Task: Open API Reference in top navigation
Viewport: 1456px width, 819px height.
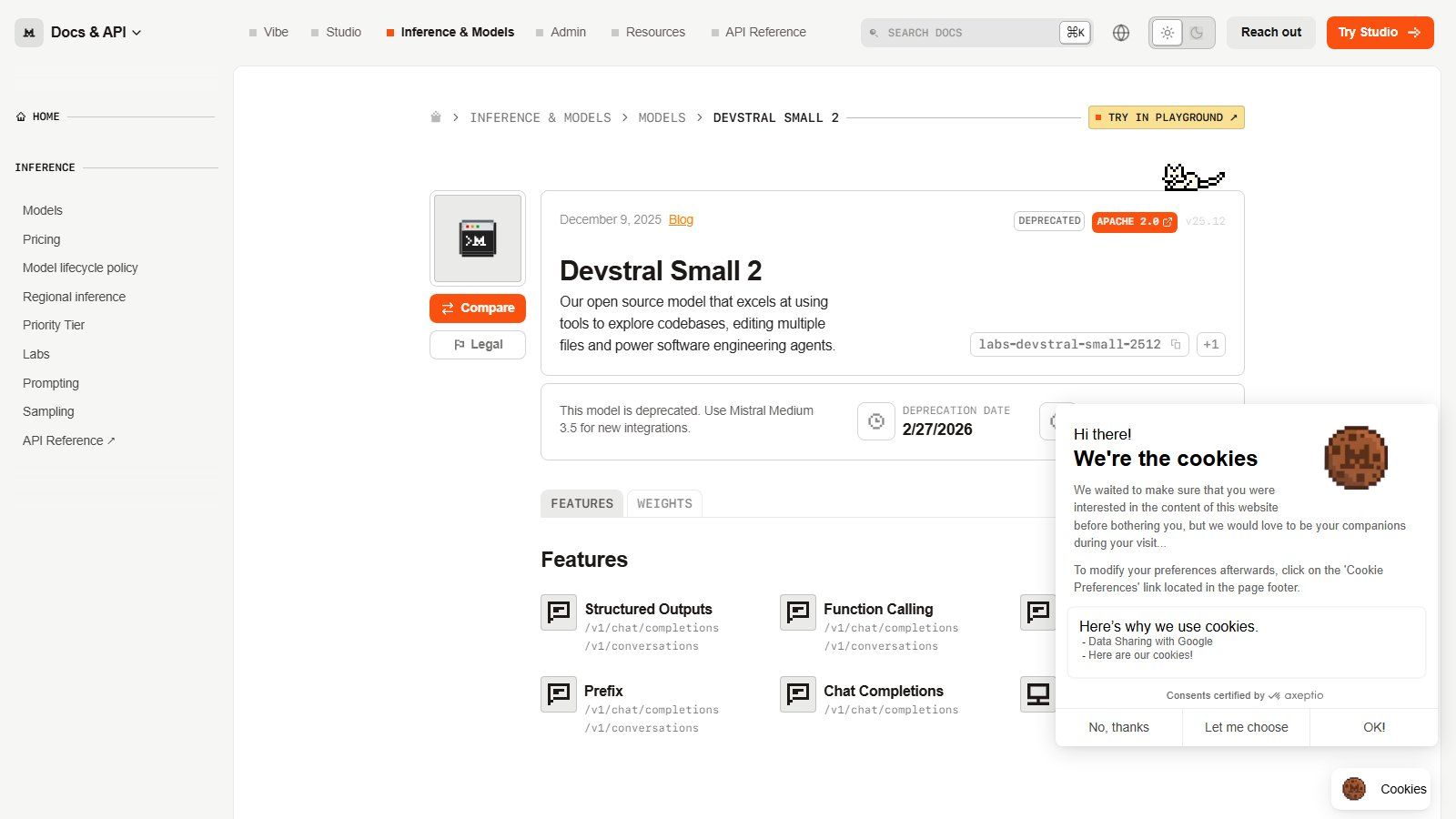Action: (x=759, y=32)
